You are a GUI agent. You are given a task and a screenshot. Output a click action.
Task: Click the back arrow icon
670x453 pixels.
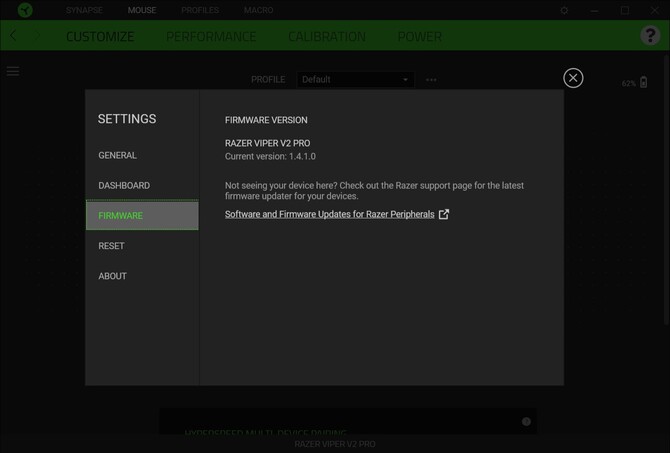pos(14,36)
